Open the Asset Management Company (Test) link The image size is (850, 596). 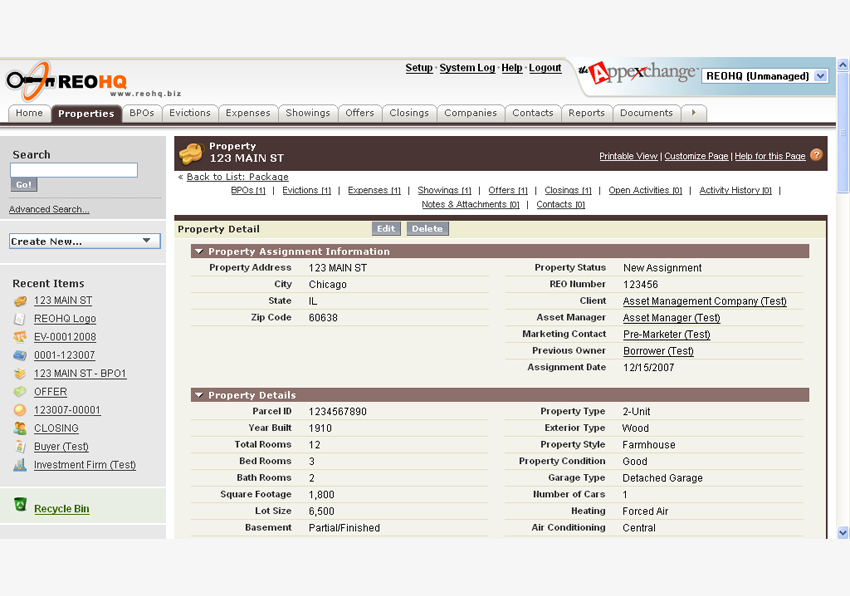coord(704,301)
